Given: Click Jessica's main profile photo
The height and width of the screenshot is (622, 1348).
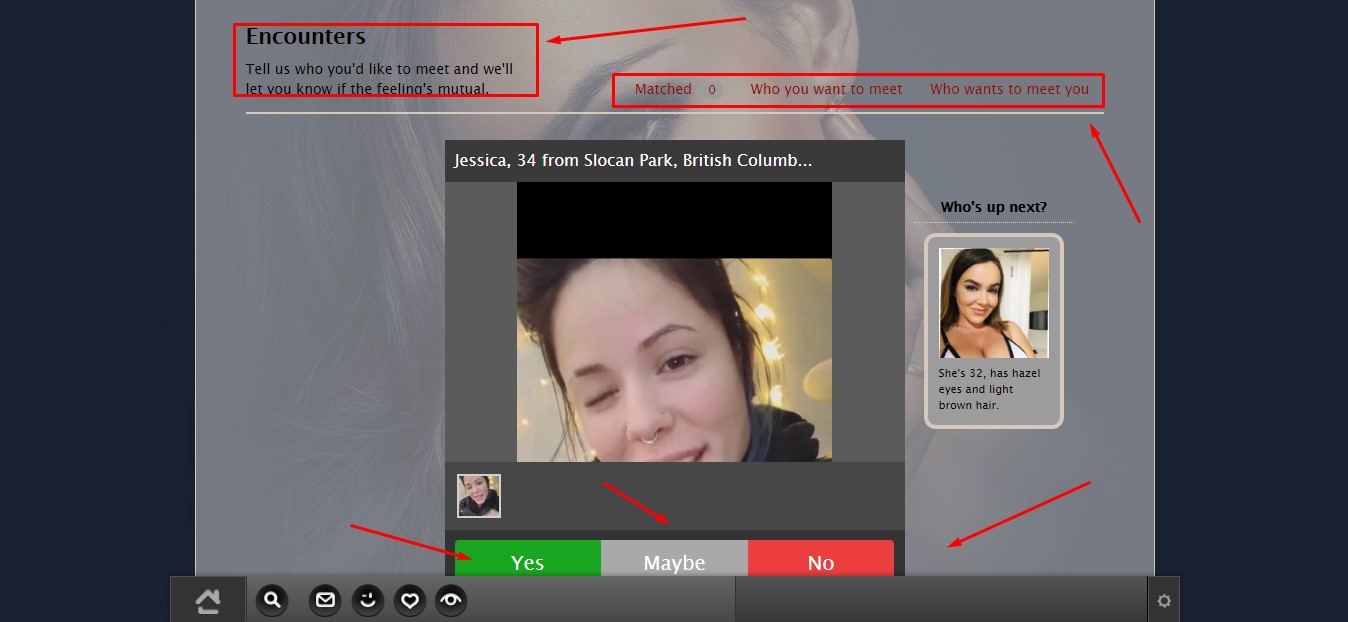Looking at the screenshot, I should (x=674, y=322).
